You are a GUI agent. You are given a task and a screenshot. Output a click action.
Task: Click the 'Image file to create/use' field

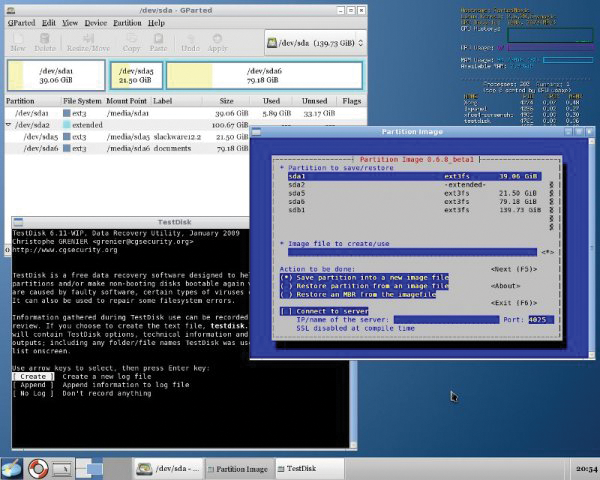412,253
